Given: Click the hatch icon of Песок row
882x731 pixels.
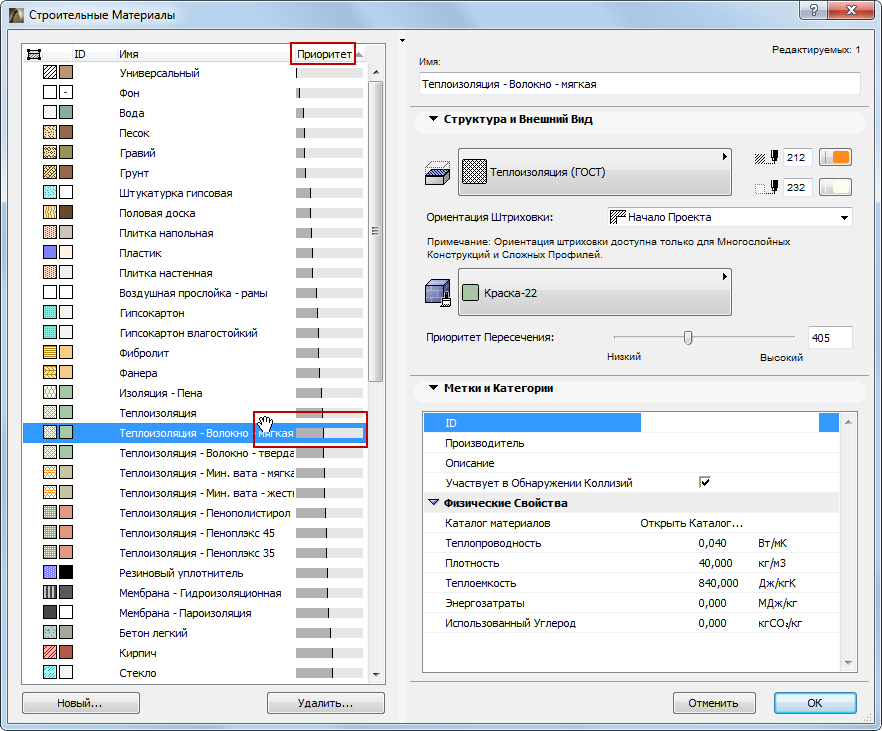Looking at the screenshot, I should (x=50, y=132).
